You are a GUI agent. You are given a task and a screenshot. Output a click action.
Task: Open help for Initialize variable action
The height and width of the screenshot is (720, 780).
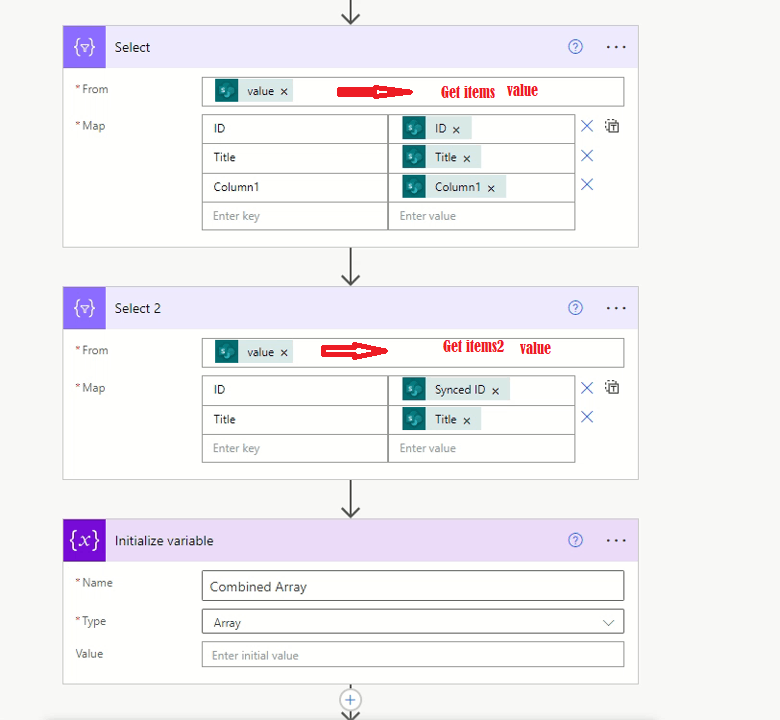(575, 540)
